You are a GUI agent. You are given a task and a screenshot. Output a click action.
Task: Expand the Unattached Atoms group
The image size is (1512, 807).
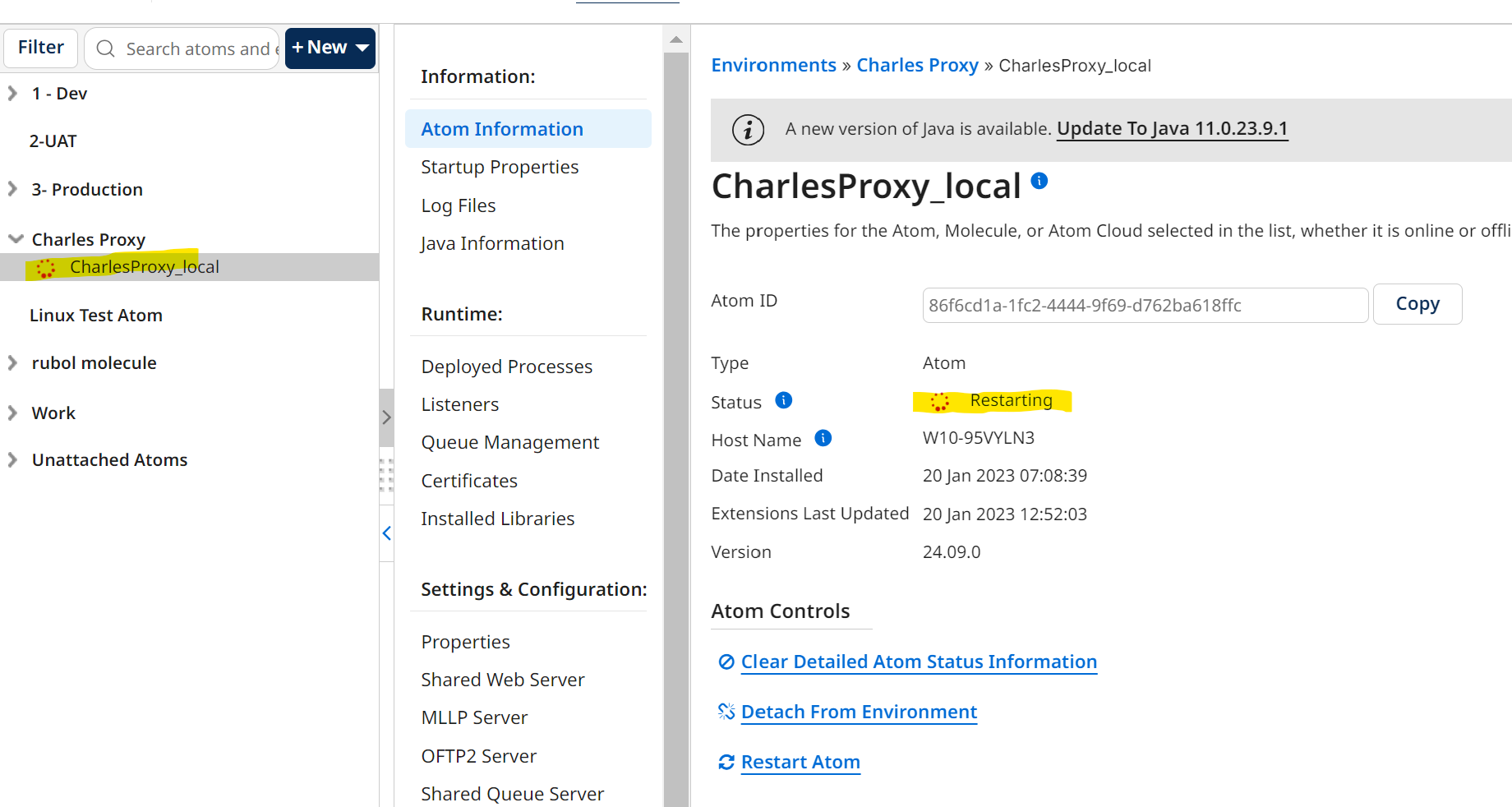pos(12,460)
